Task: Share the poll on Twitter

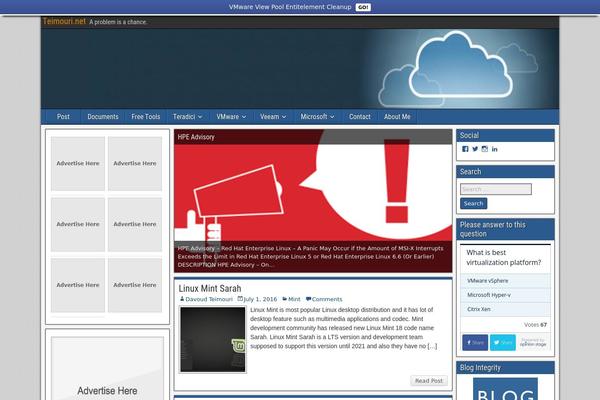Action: point(503,343)
